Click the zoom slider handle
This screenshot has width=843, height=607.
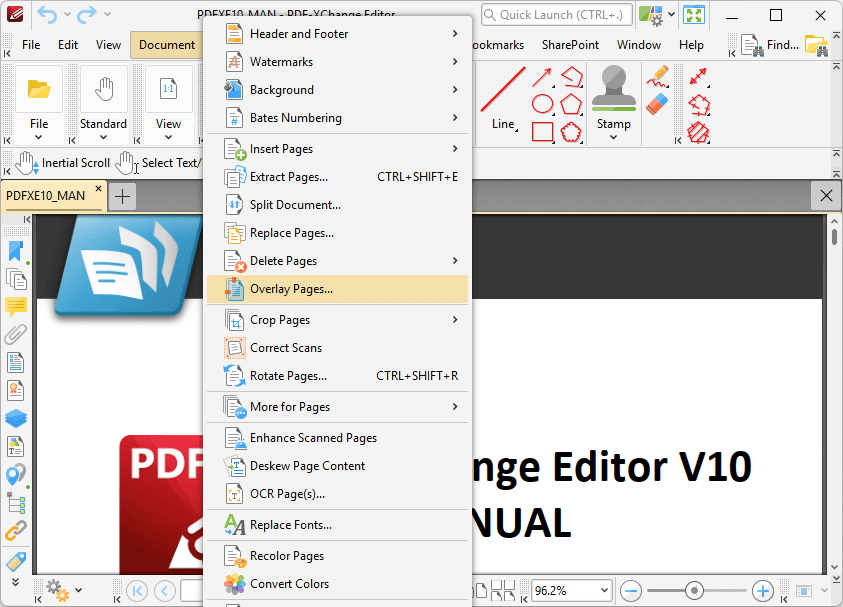[694, 591]
